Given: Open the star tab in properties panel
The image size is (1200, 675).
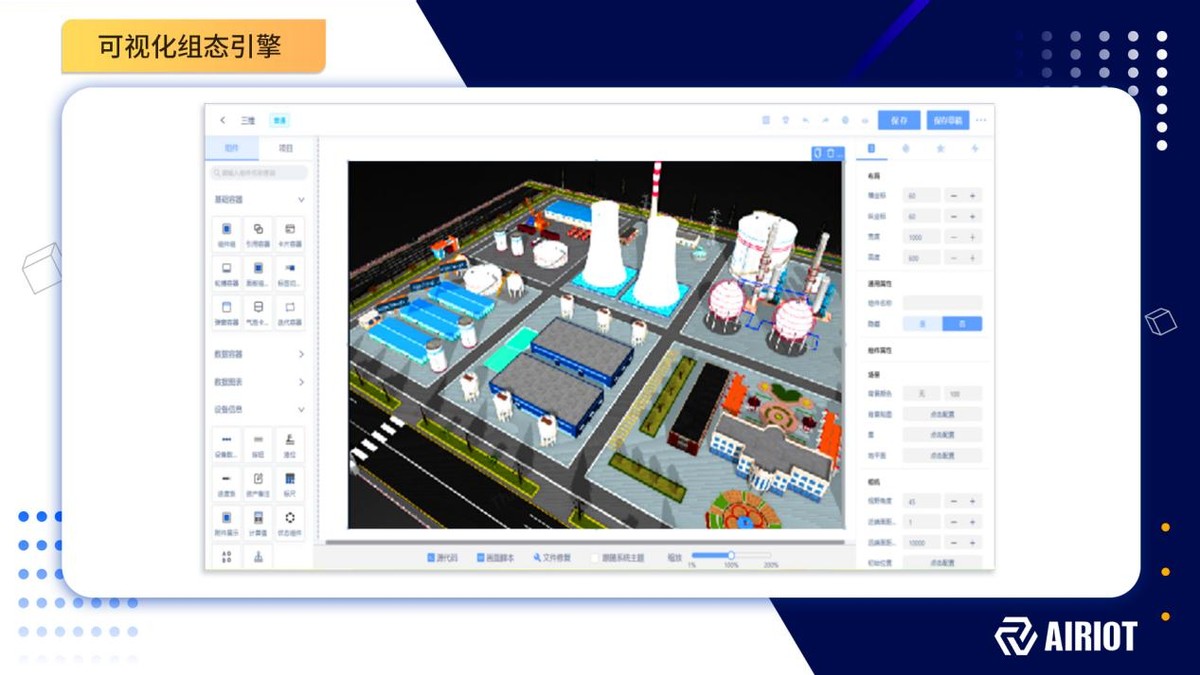Looking at the screenshot, I should click(x=940, y=148).
